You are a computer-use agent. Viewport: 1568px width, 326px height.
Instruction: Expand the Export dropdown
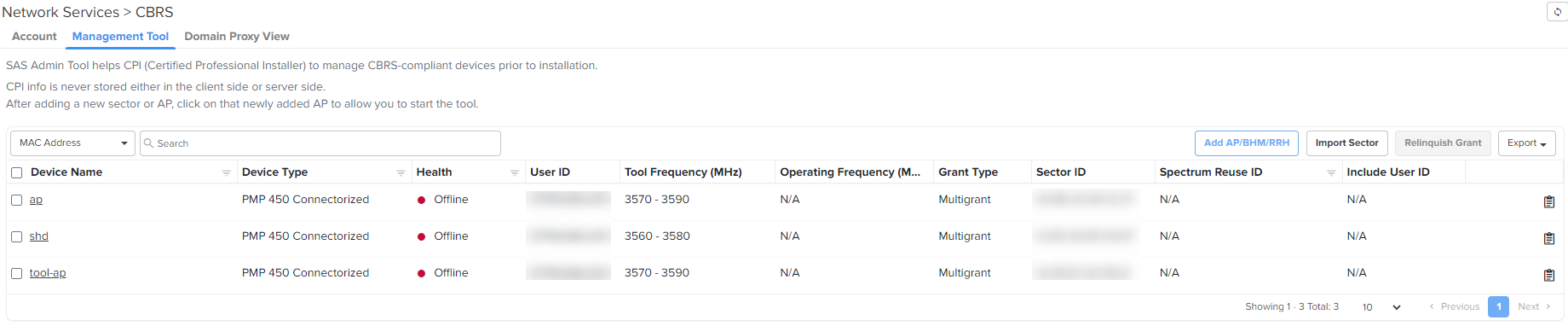1526,143
